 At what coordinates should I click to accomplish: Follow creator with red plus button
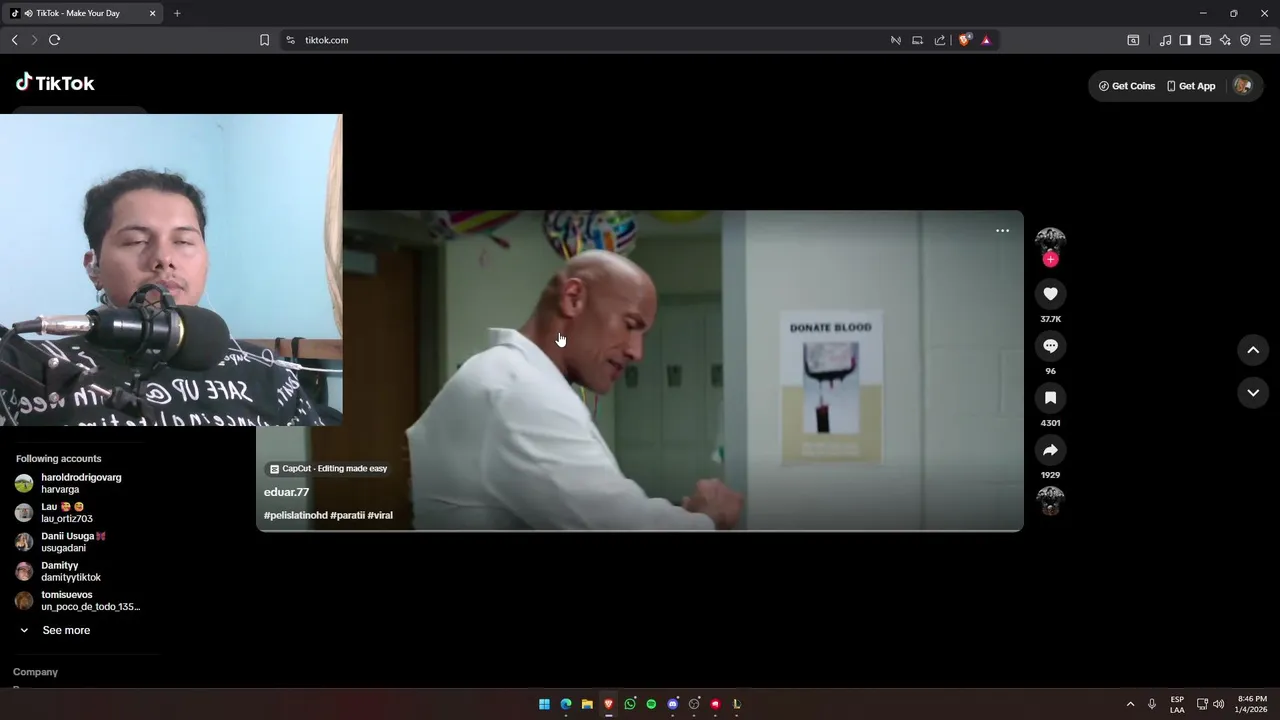point(1050,259)
